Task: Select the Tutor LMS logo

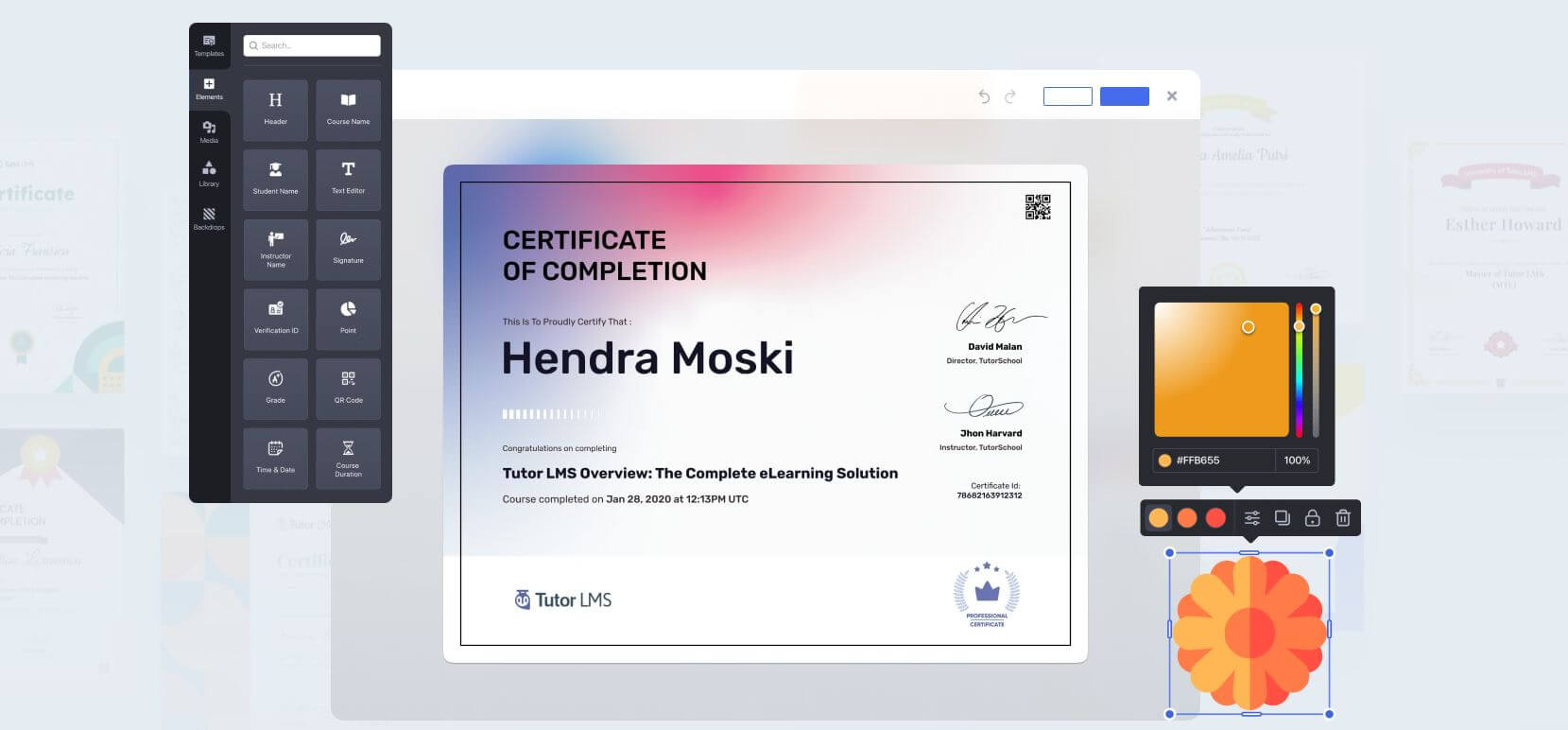Action: pyautogui.click(x=562, y=600)
